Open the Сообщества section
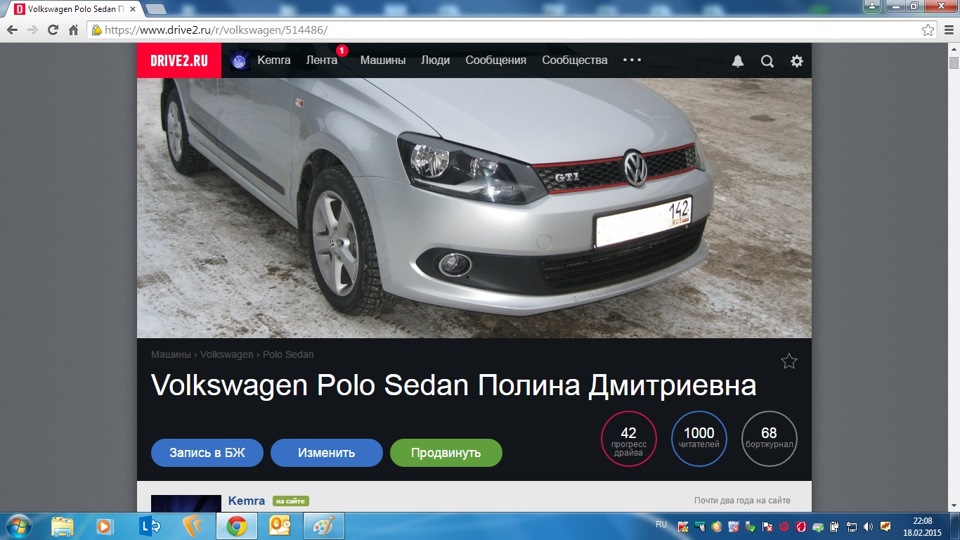The height and width of the screenshot is (540, 960). coord(574,60)
